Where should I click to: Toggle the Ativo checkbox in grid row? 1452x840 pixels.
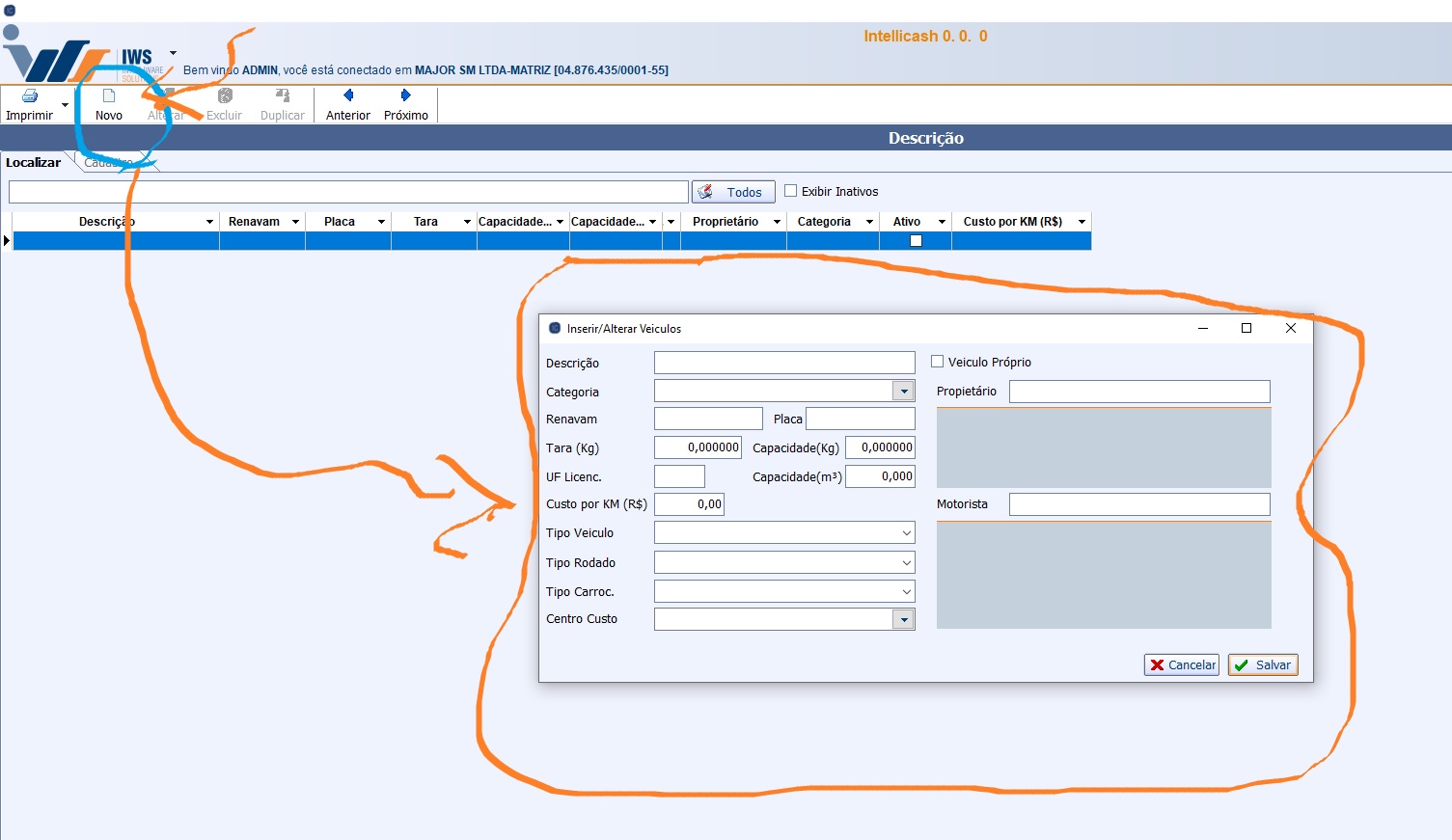[x=916, y=241]
